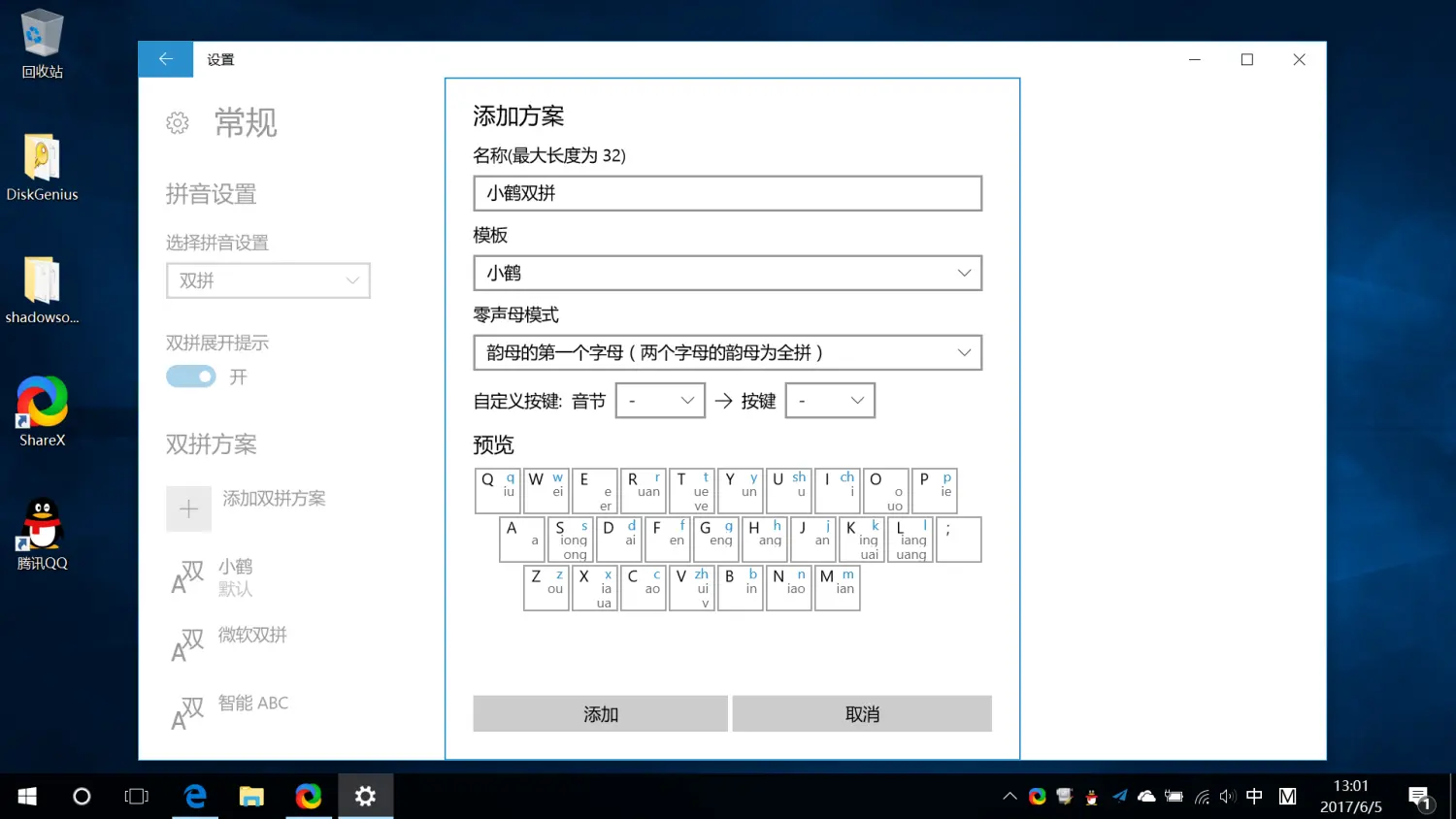Click the U key showing sh u

coord(789,491)
